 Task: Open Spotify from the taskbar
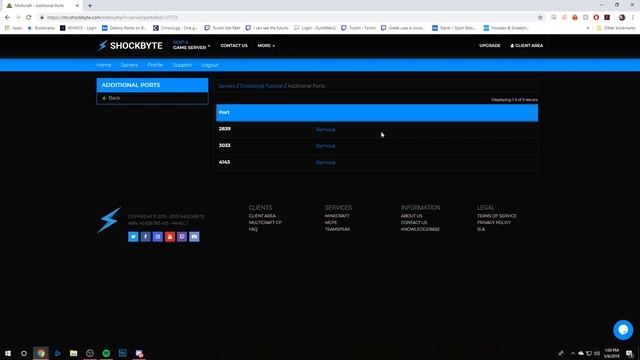click(106, 353)
